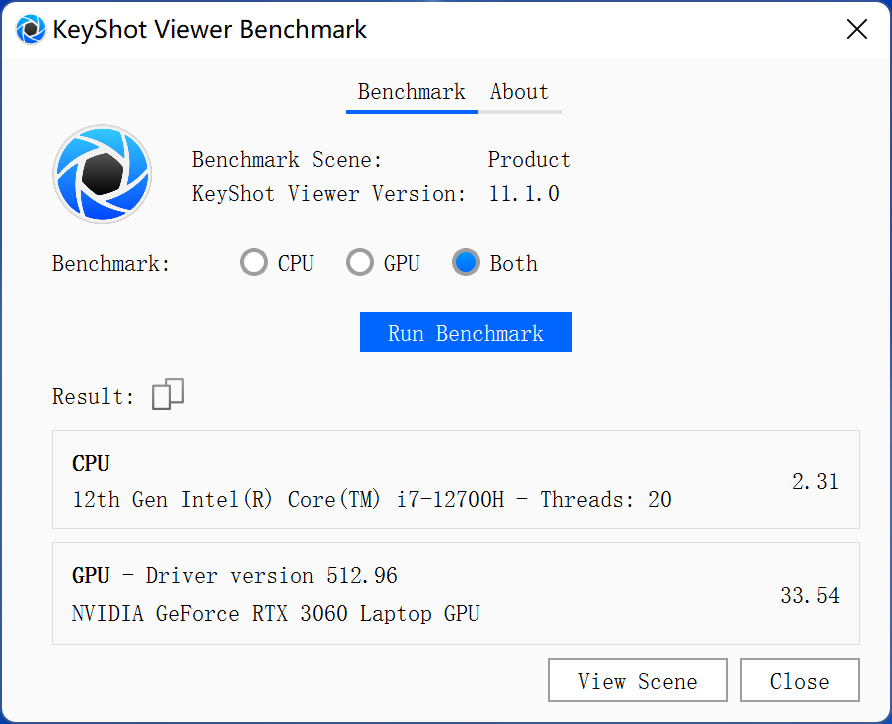Click the large KeyShot shutter logo
This screenshot has height=724, width=892.
[102, 174]
